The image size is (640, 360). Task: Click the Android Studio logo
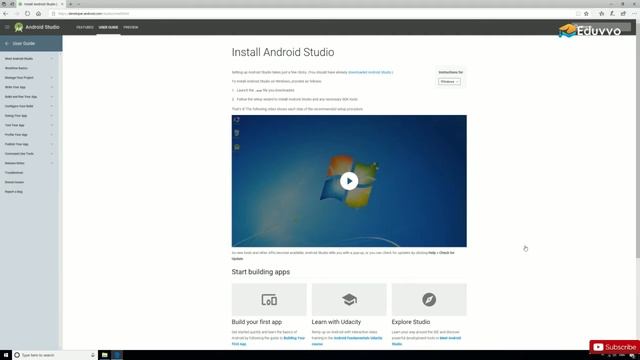(19, 27)
